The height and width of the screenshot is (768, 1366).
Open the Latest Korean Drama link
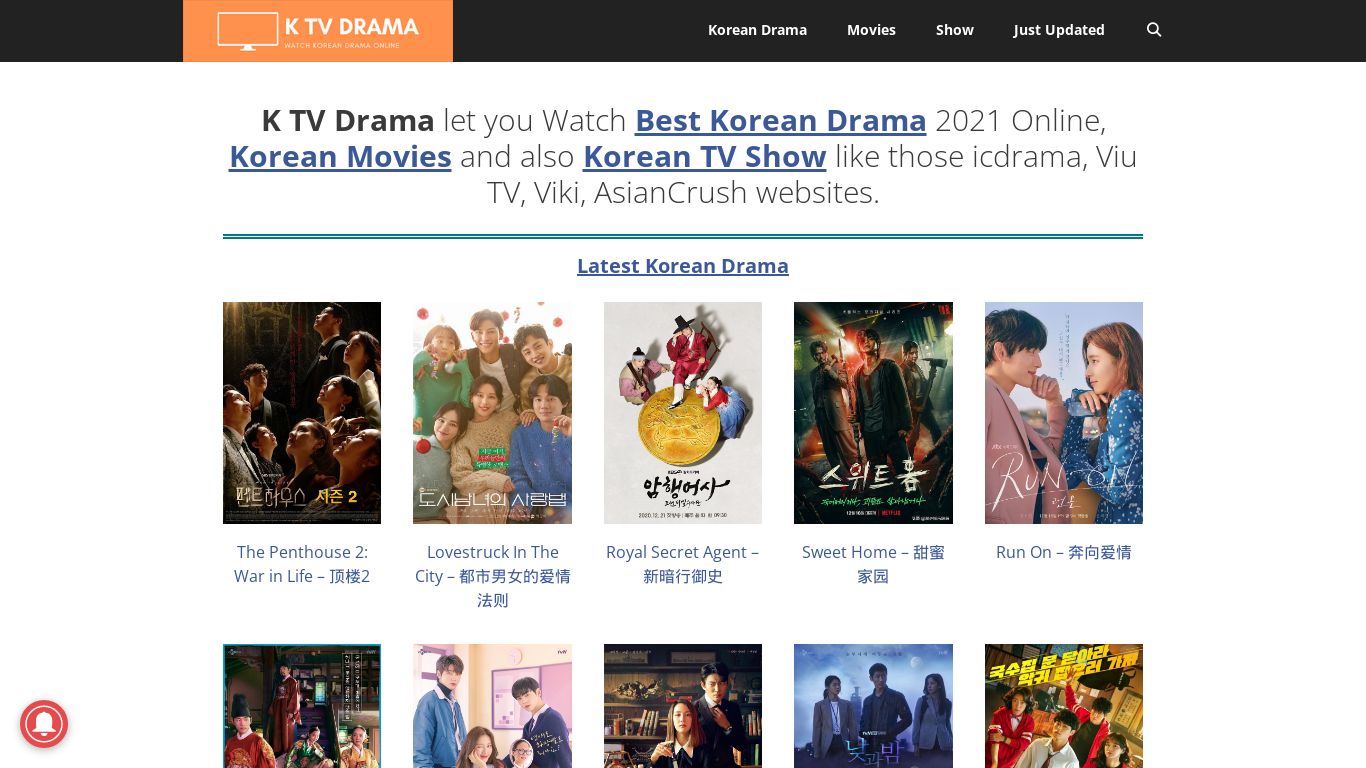(683, 266)
